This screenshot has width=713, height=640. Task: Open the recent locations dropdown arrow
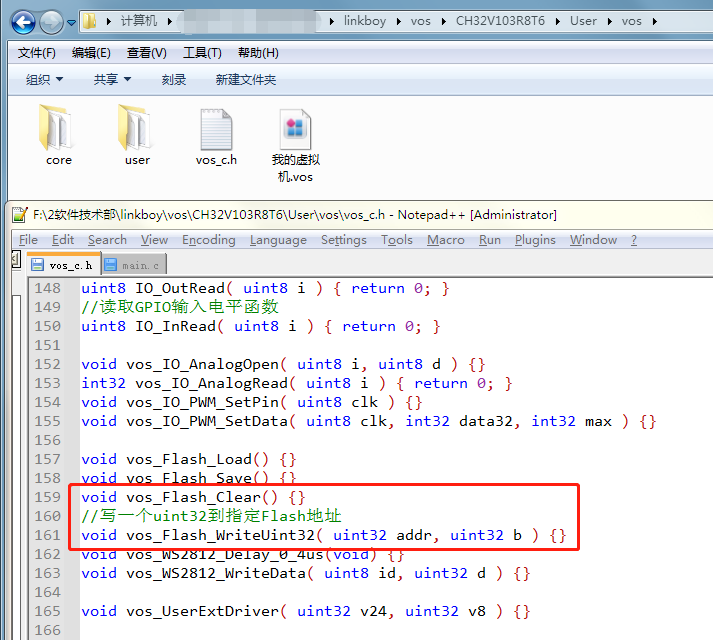pyautogui.click(x=71, y=22)
